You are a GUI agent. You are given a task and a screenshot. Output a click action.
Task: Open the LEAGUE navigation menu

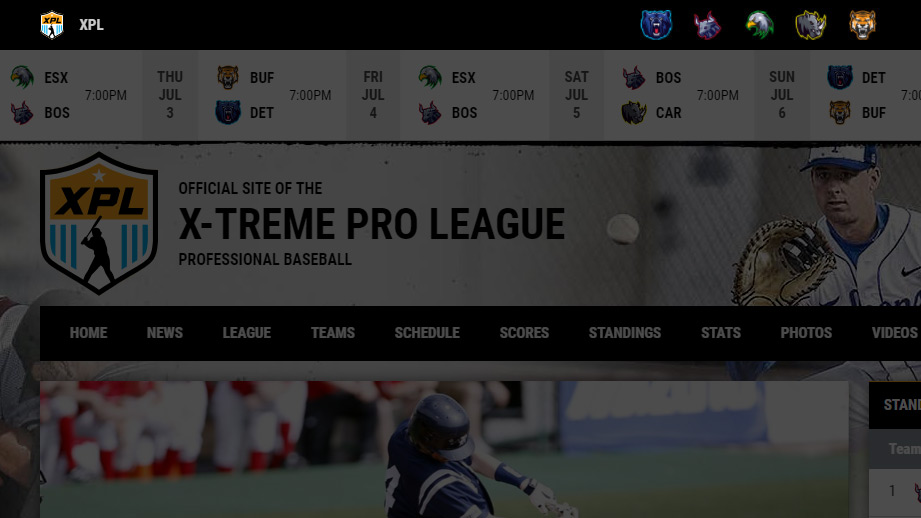247,333
